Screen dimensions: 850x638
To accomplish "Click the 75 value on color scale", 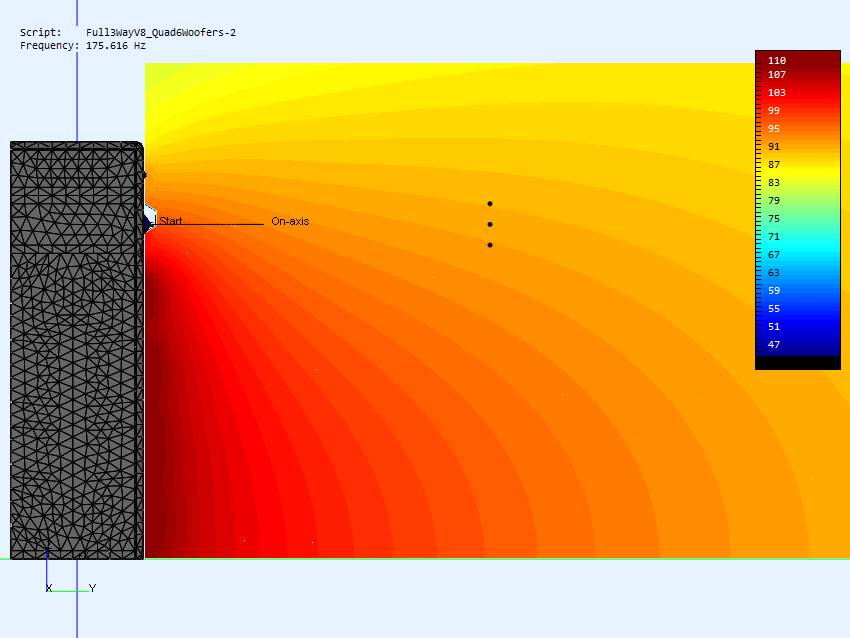I will coord(774,218).
